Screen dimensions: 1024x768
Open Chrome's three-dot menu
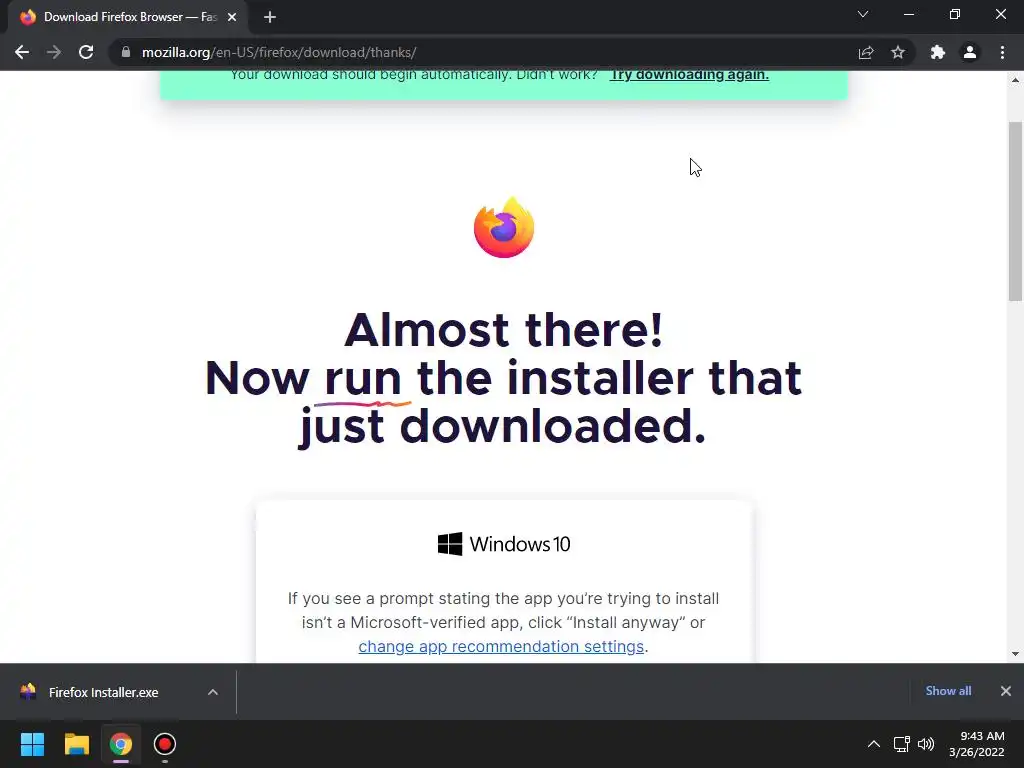[x=1002, y=52]
